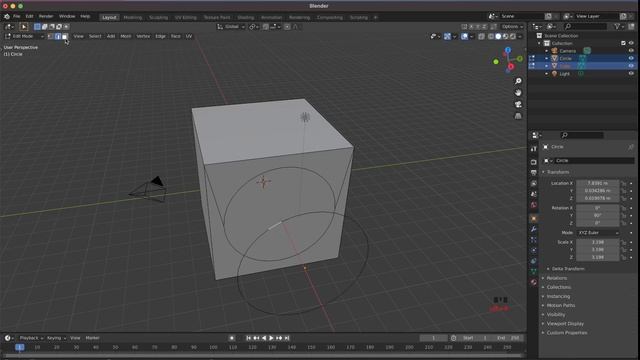The height and width of the screenshot is (360, 640).
Task: Open the File menu
Action: [17, 16]
